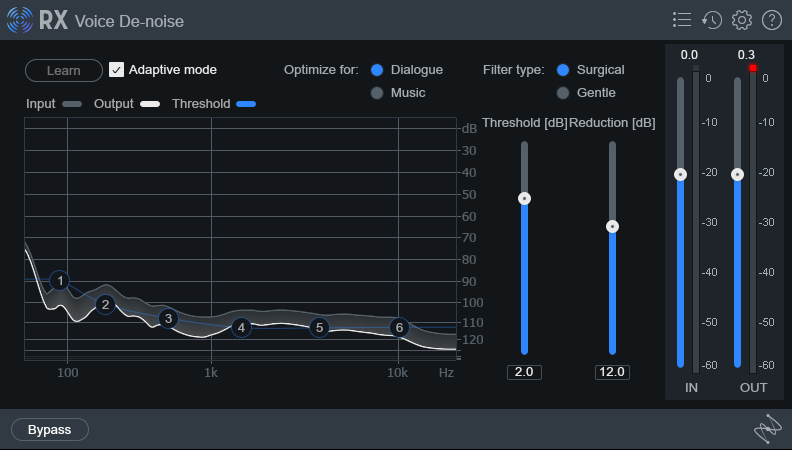Click the Bypass button
Viewport: 792px width, 450px height.
coord(50,430)
